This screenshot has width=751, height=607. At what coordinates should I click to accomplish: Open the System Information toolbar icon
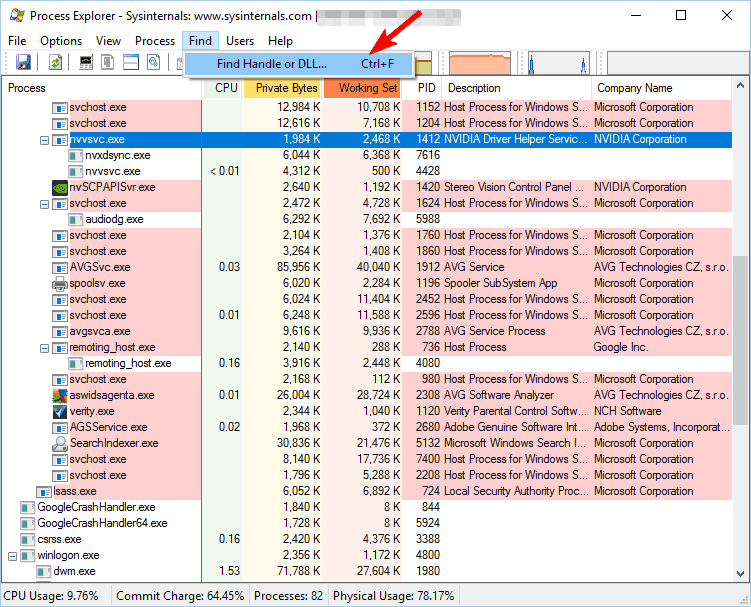tap(86, 62)
